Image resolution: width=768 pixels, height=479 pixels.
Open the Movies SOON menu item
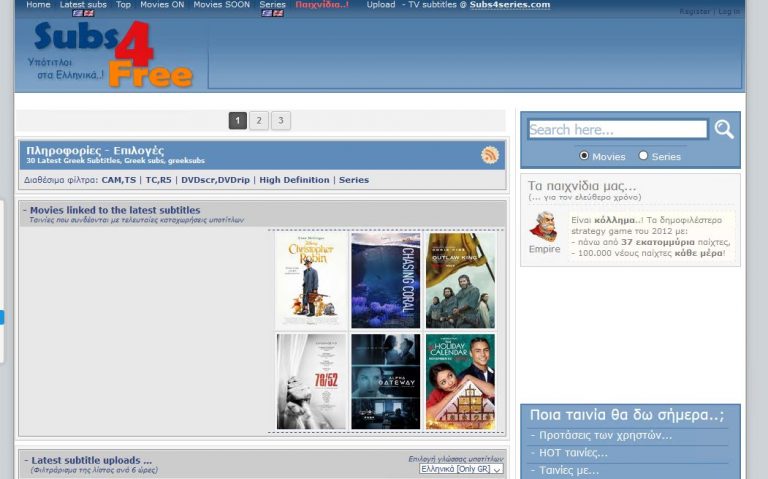tap(221, 4)
